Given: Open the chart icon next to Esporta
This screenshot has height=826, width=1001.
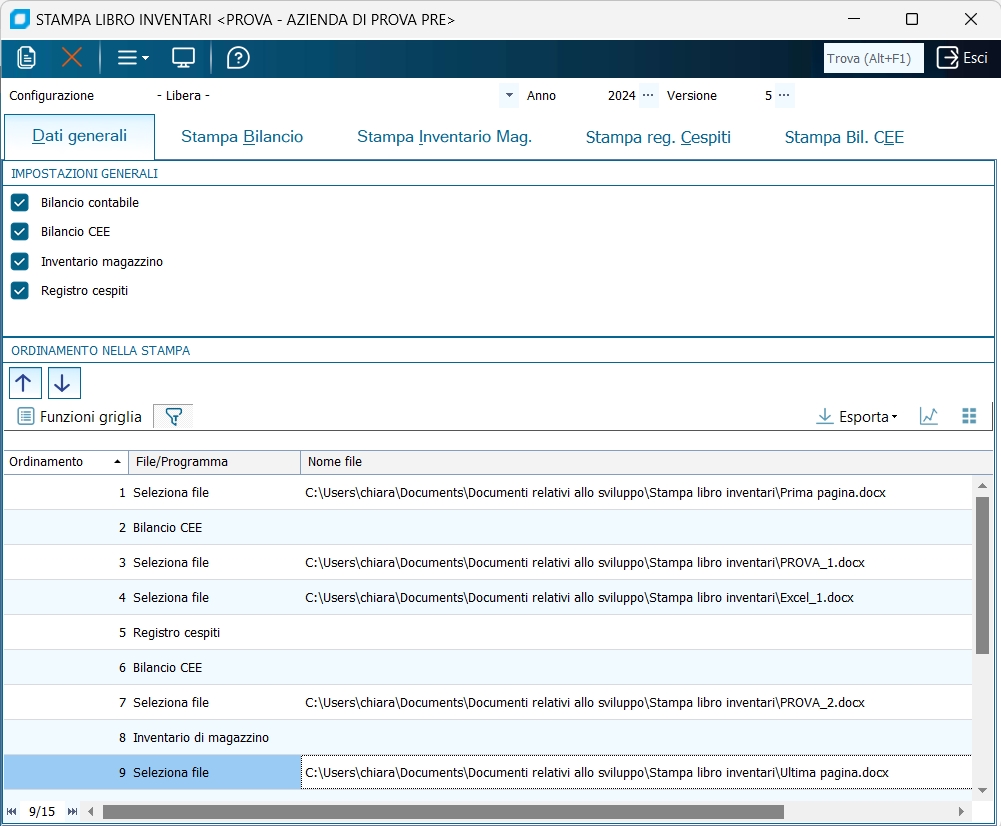Looking at the screenshot, I should coord(929,416).
